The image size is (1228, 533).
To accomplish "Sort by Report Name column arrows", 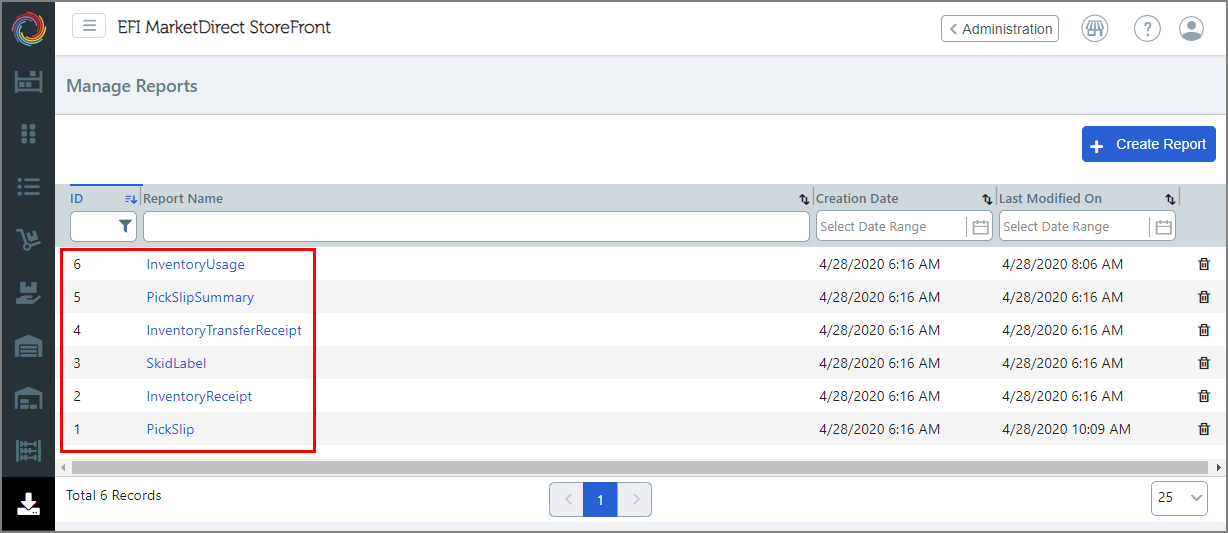I will click(803, 199).
